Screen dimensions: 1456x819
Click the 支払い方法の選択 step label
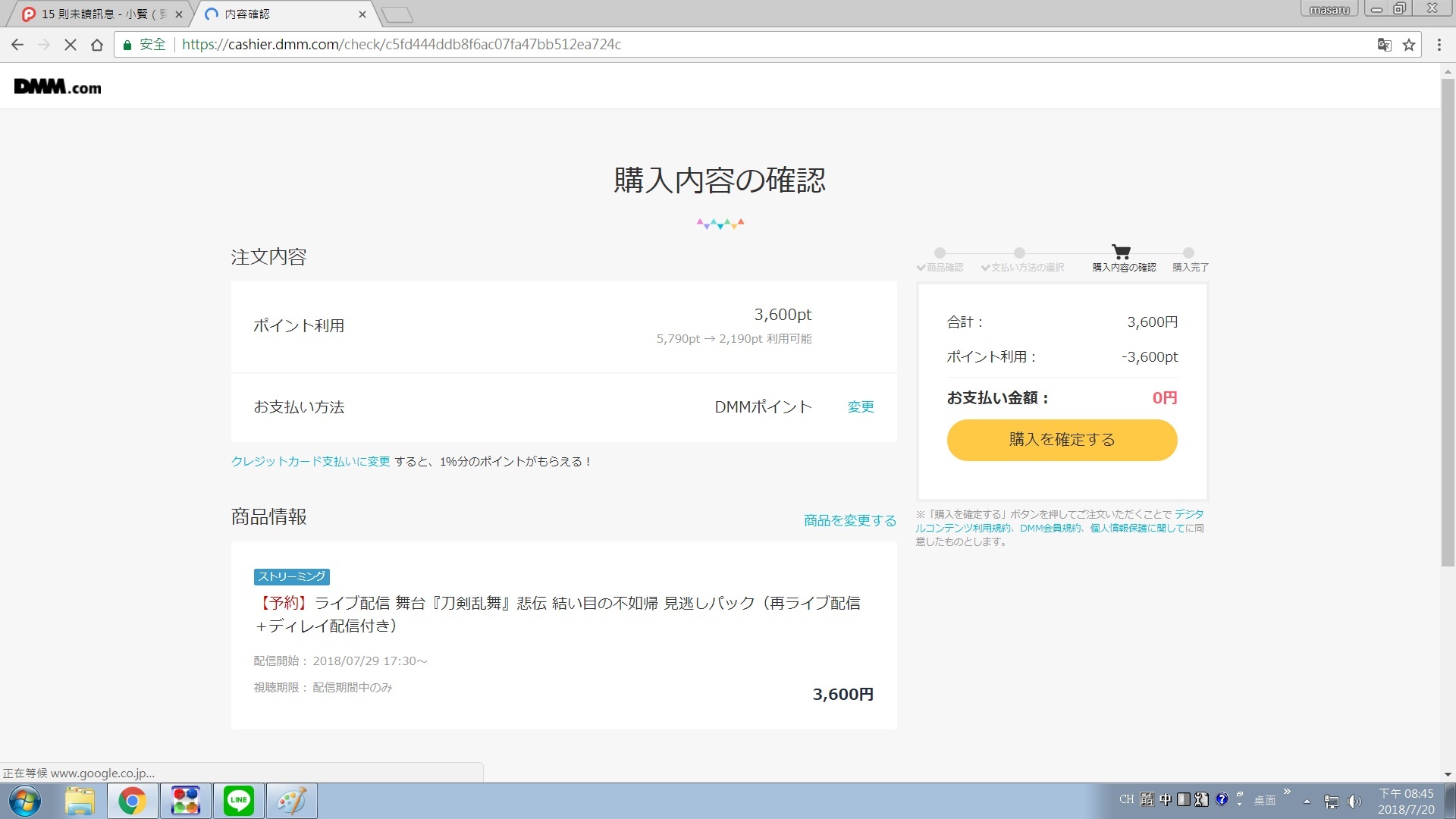pos(1023,268)
